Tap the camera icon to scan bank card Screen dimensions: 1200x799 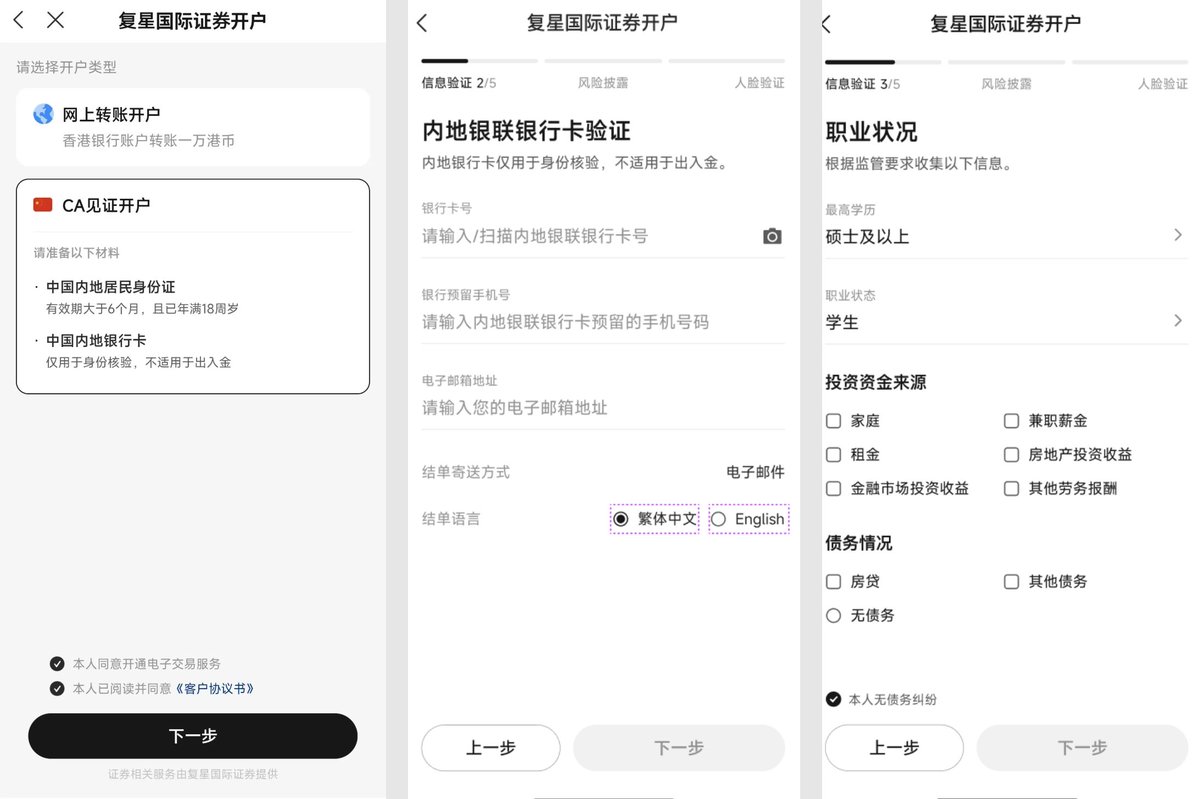click(772, 236)
